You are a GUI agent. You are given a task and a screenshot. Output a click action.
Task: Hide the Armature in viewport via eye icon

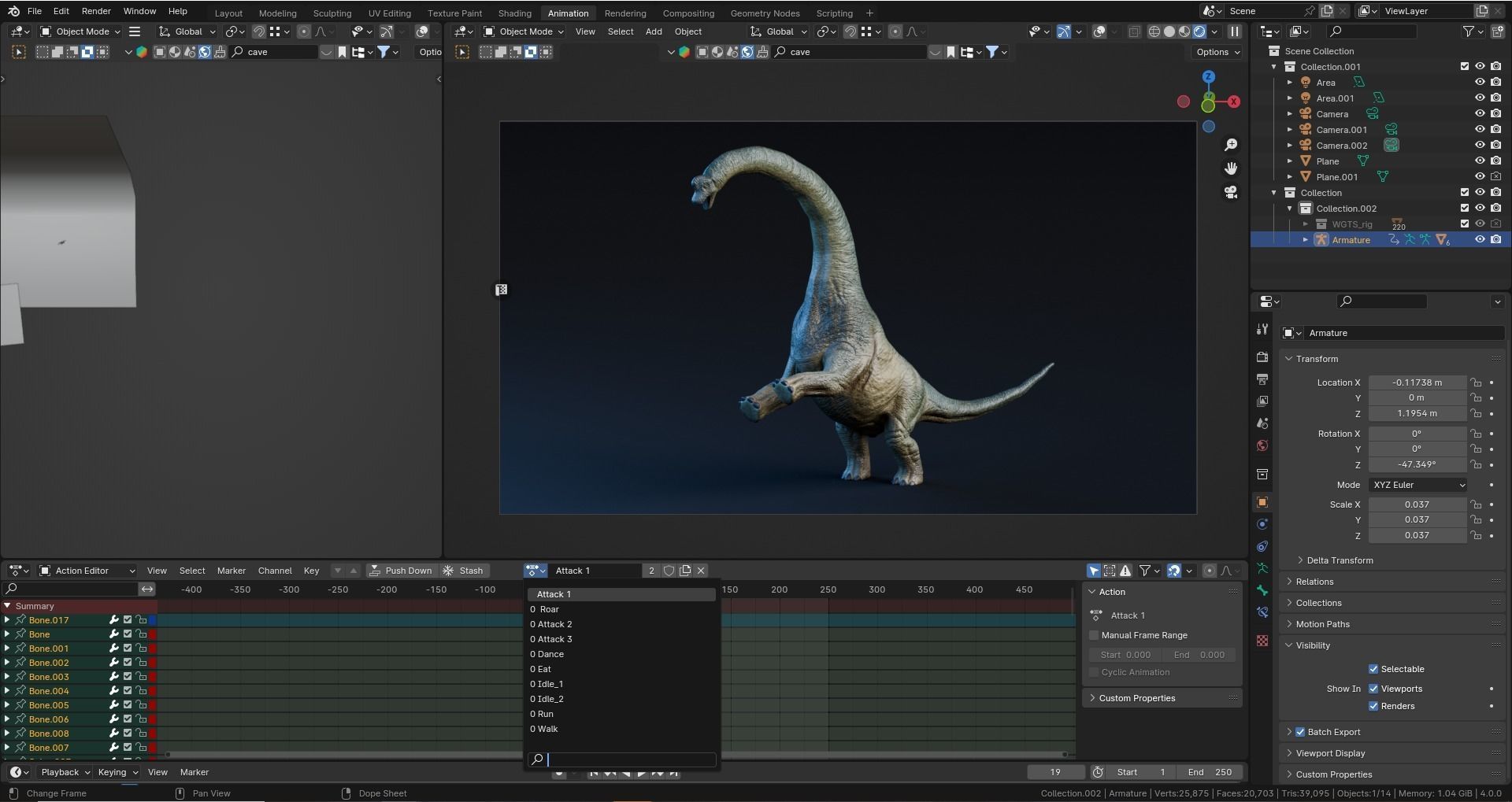[x=1480, y=239]
